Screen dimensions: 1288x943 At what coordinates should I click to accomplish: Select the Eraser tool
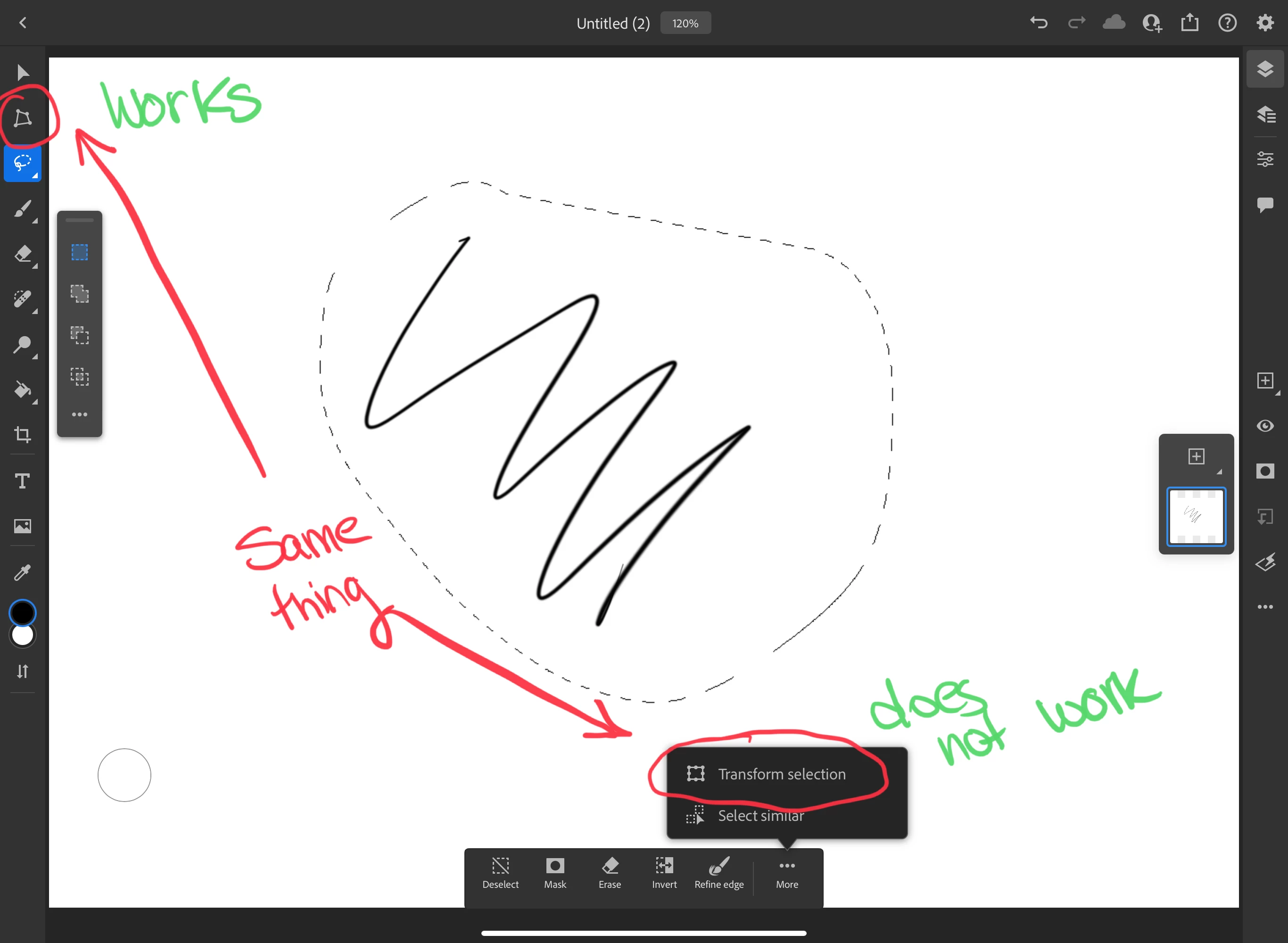click(x=23, y=254)
